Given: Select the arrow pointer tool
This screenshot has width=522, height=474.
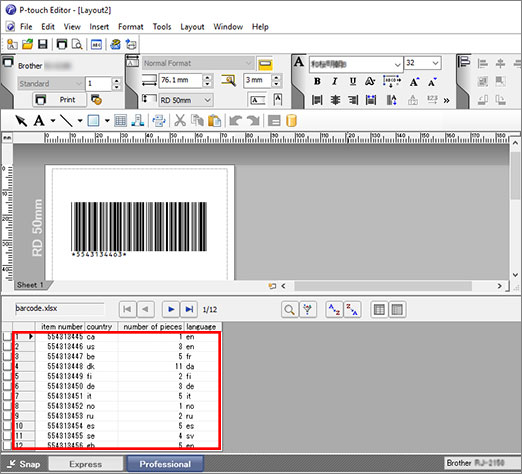Looking at the screenshot, I should 21,121.
